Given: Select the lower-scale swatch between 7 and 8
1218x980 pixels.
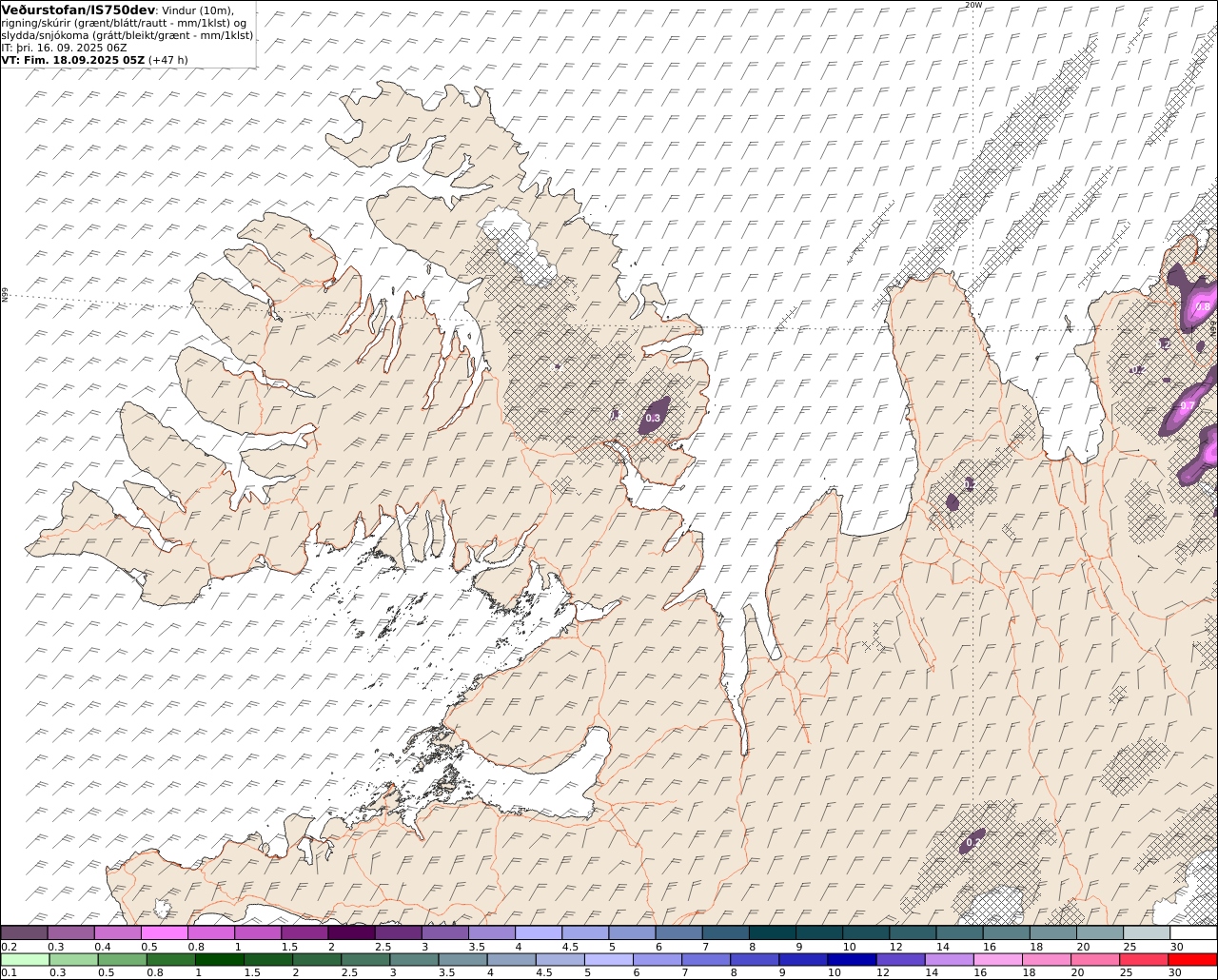Looking at the screenshot, I should [706, 959].
